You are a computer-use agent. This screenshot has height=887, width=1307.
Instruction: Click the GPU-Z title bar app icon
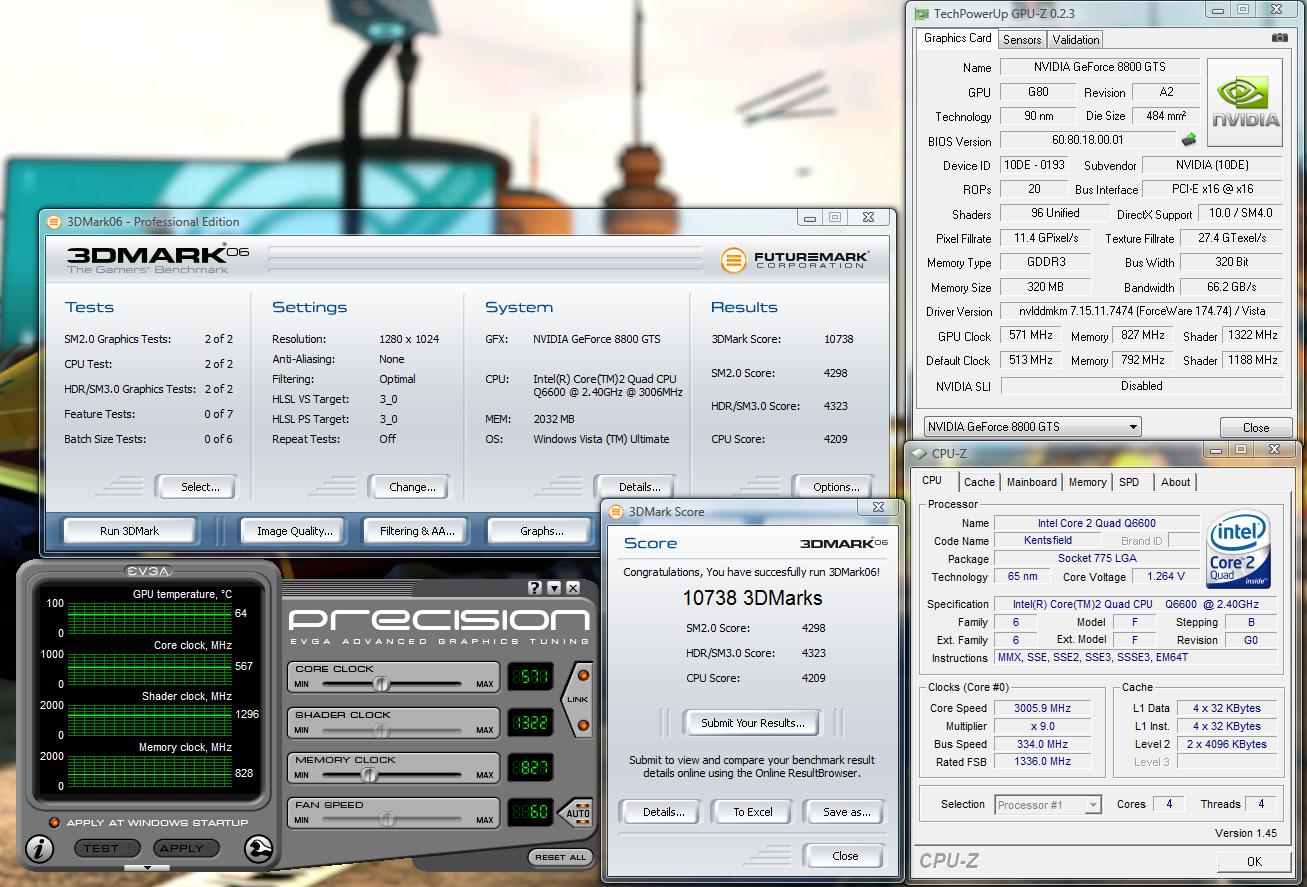(x=921, y=13)
